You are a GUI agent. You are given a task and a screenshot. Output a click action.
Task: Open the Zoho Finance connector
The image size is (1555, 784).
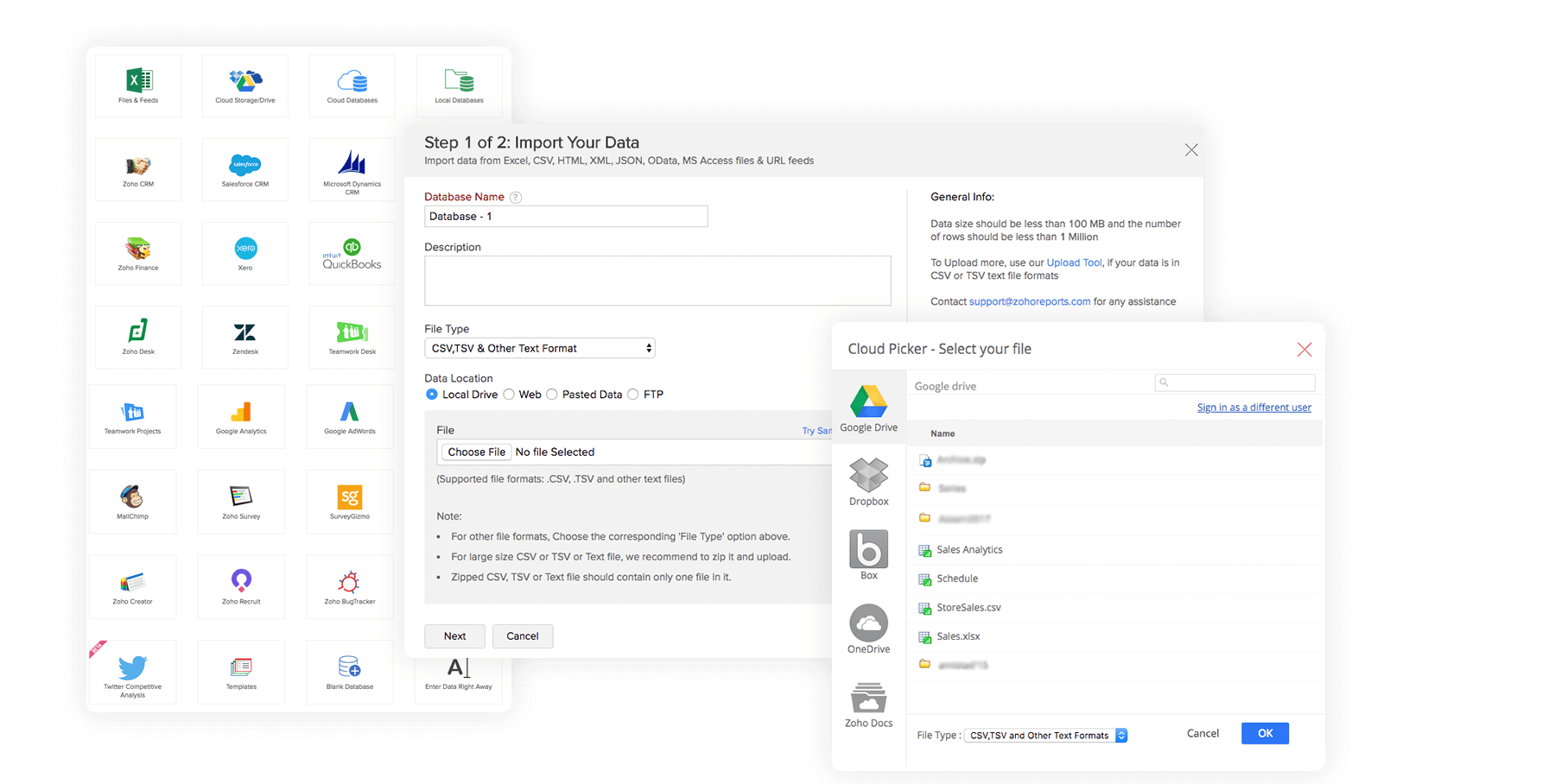point(138,253)
